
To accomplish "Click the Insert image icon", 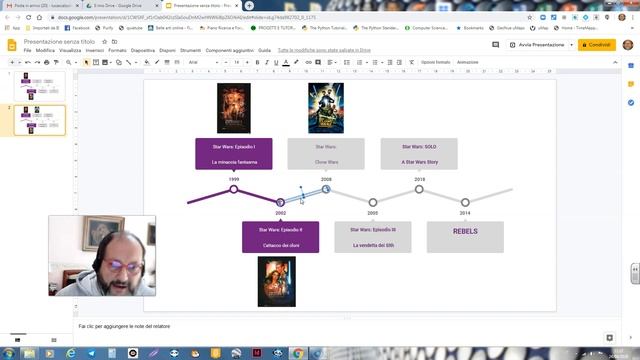I will (105, 62).
